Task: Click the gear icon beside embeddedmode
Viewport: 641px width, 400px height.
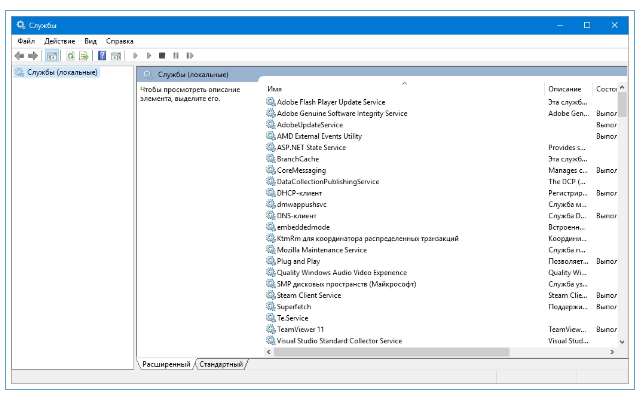Action: [x=271, y=227]
